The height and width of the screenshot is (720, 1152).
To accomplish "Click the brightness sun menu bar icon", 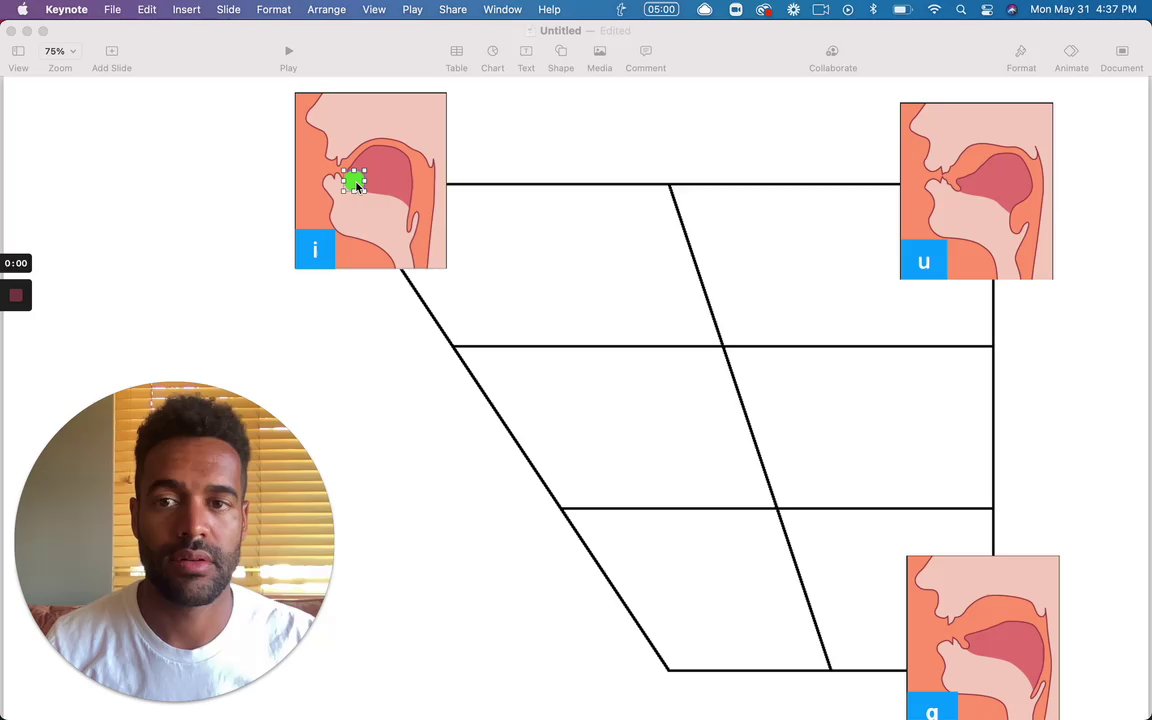I will pos(793,10).
